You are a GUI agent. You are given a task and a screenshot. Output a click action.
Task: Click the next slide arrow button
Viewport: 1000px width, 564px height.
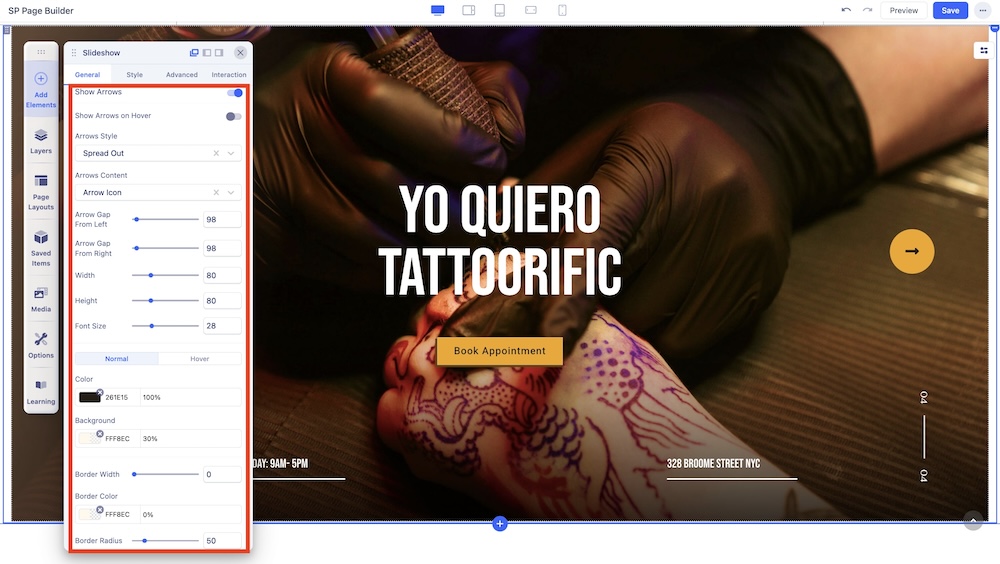(x=912, y=251)
